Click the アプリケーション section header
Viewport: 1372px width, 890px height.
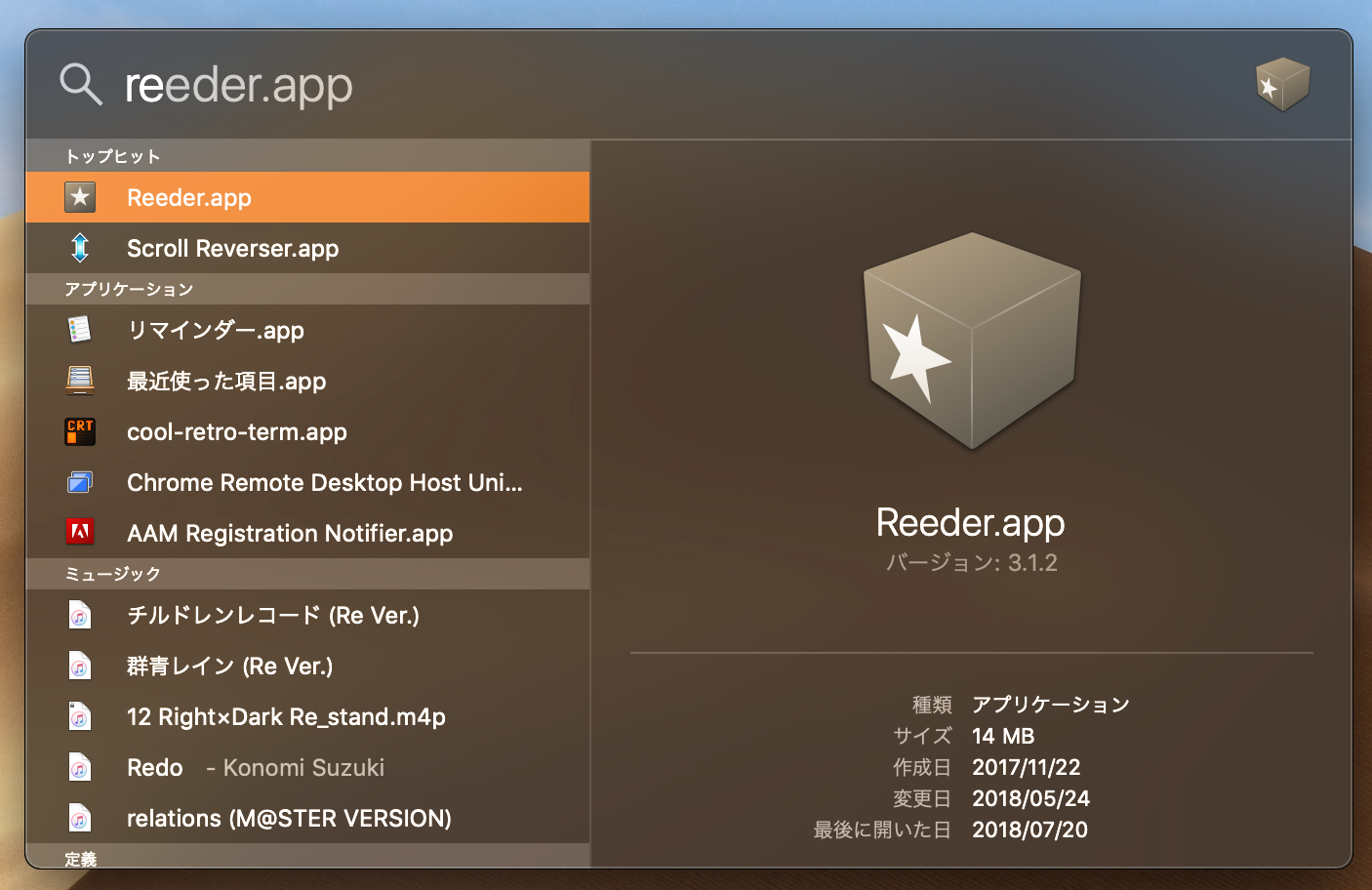[307, 289]
